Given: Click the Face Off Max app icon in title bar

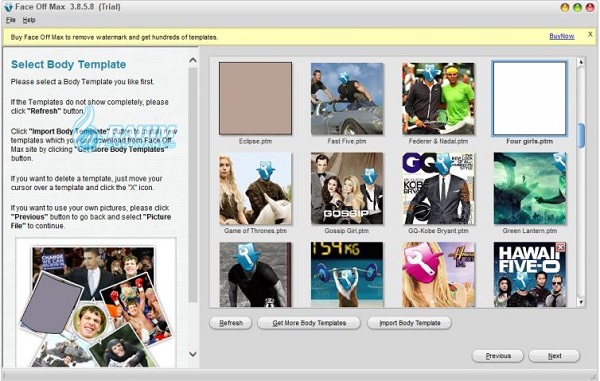Looking at the screenshot, I should tap(8, 7).
